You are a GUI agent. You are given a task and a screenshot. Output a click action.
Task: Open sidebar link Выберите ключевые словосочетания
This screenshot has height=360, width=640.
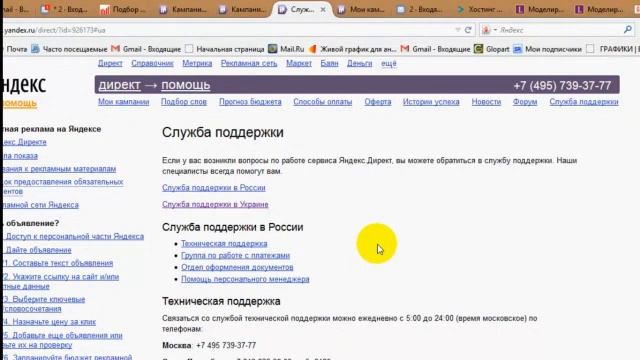(44, 304)
